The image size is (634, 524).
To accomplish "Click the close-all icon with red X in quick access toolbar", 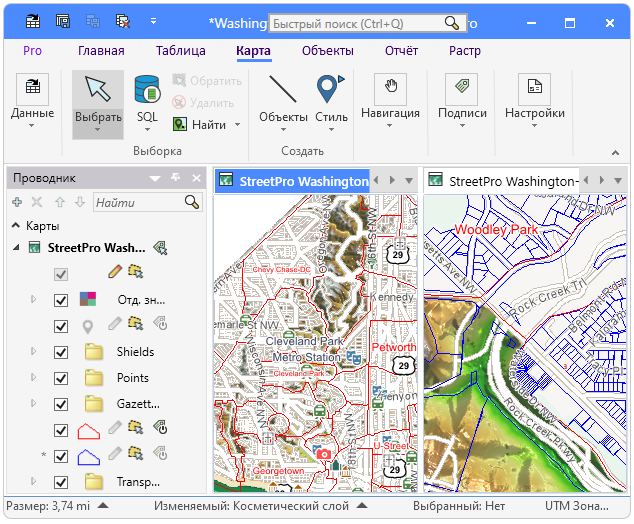I will (x=123, y=21).
